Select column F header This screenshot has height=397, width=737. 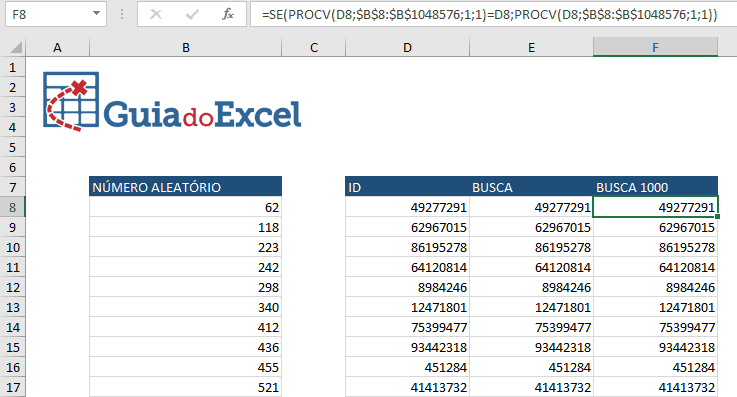point(655,47)
